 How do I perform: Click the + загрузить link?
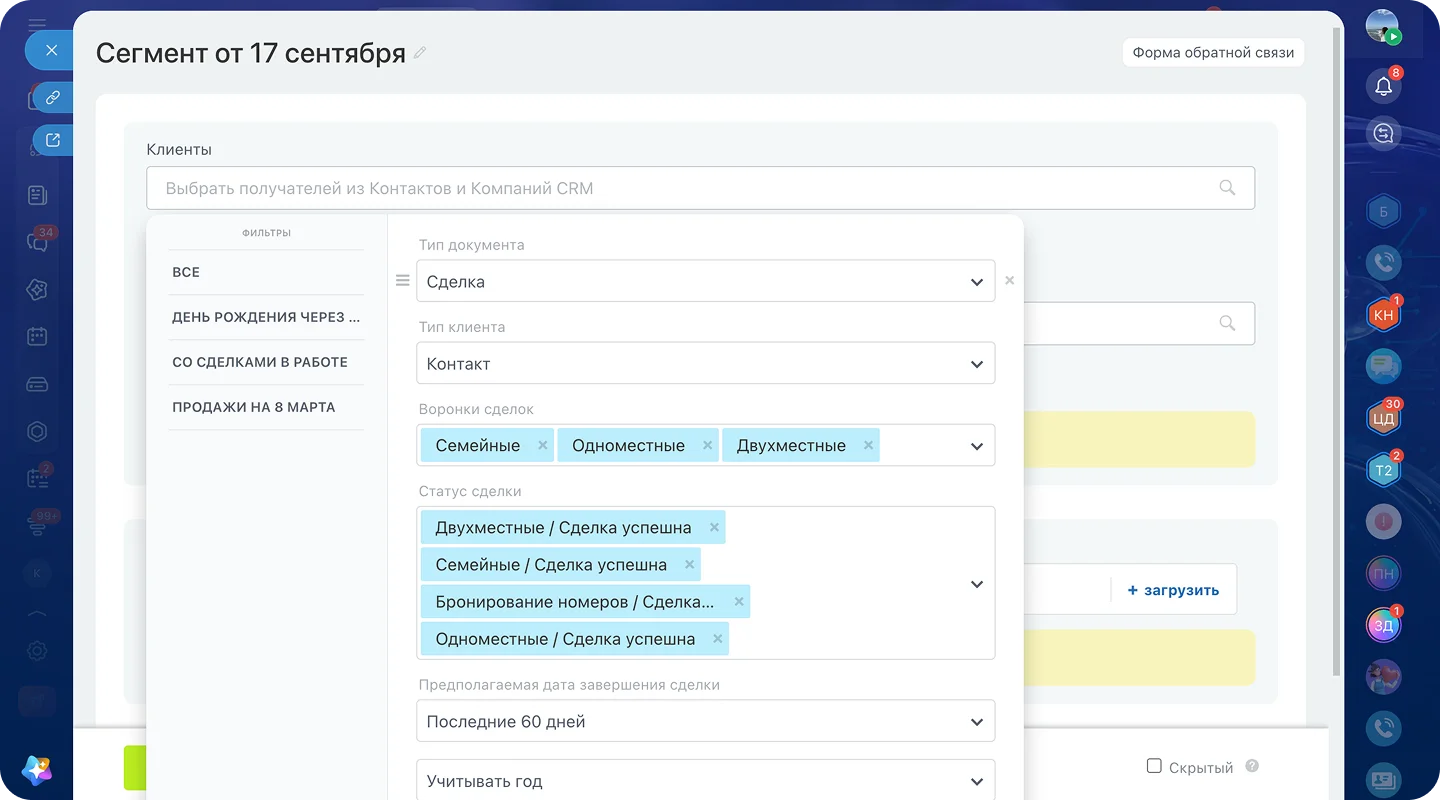tap(1173, 590)
